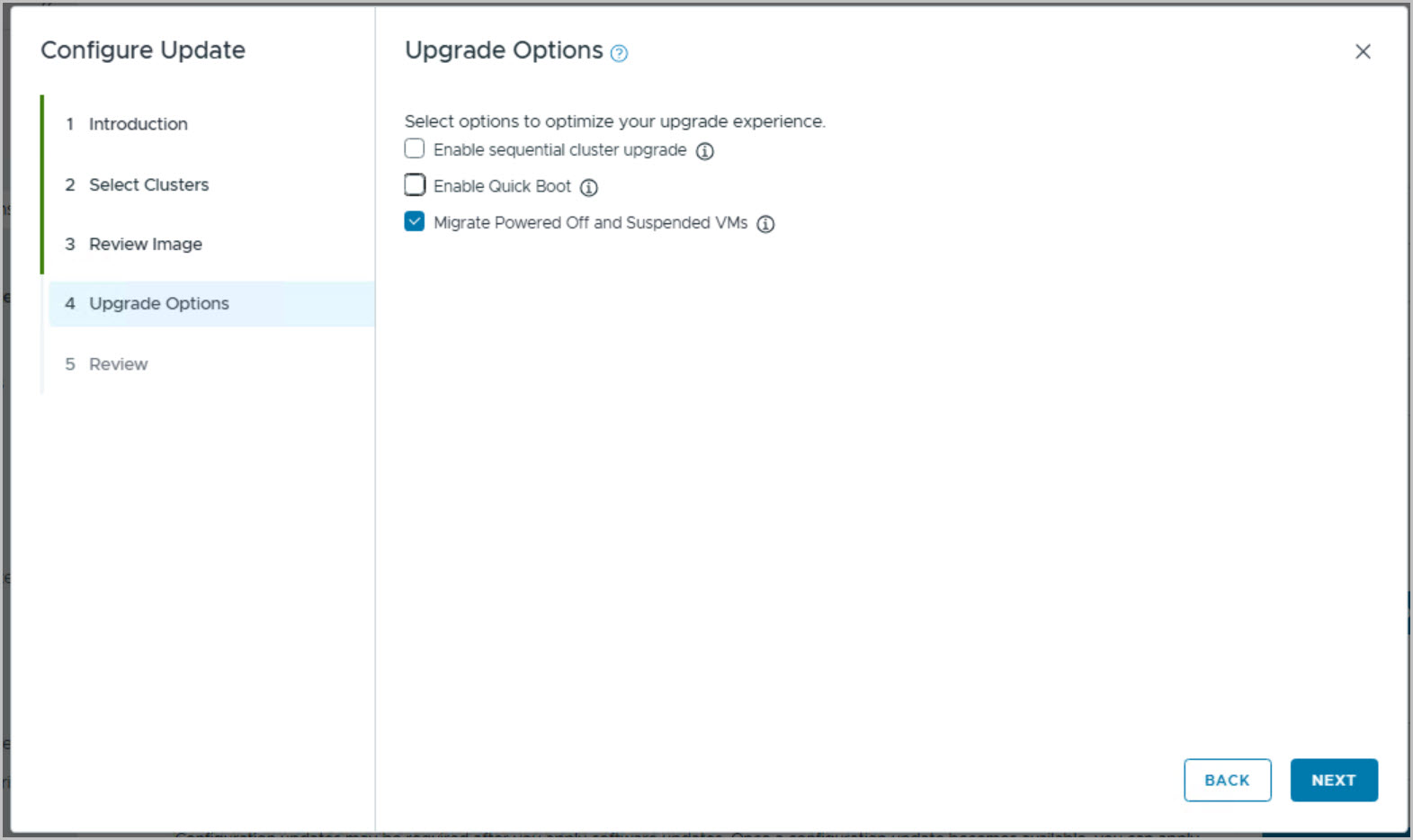The image size is (1413, 840).
Task: Close the Configure Update dialog
Action: (x=1363, y=52)
